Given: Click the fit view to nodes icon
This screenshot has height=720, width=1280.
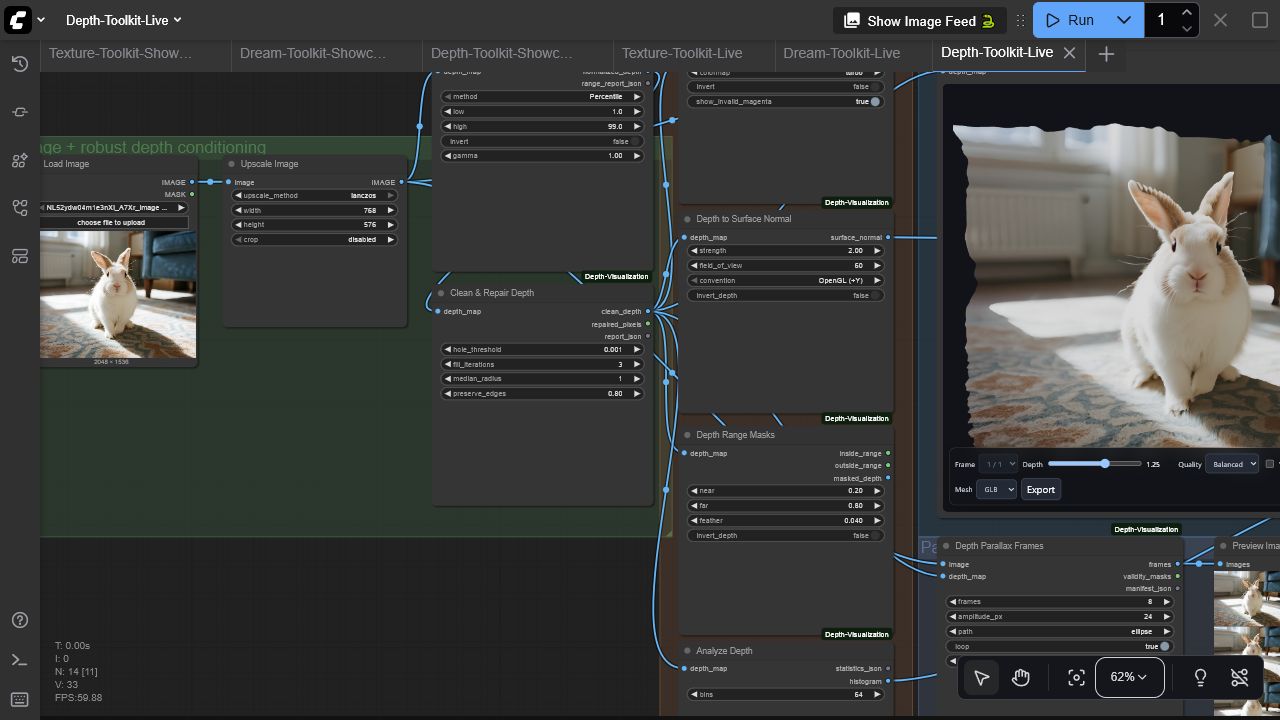Looking at the screenshot, I should (x=1076, y=677).
